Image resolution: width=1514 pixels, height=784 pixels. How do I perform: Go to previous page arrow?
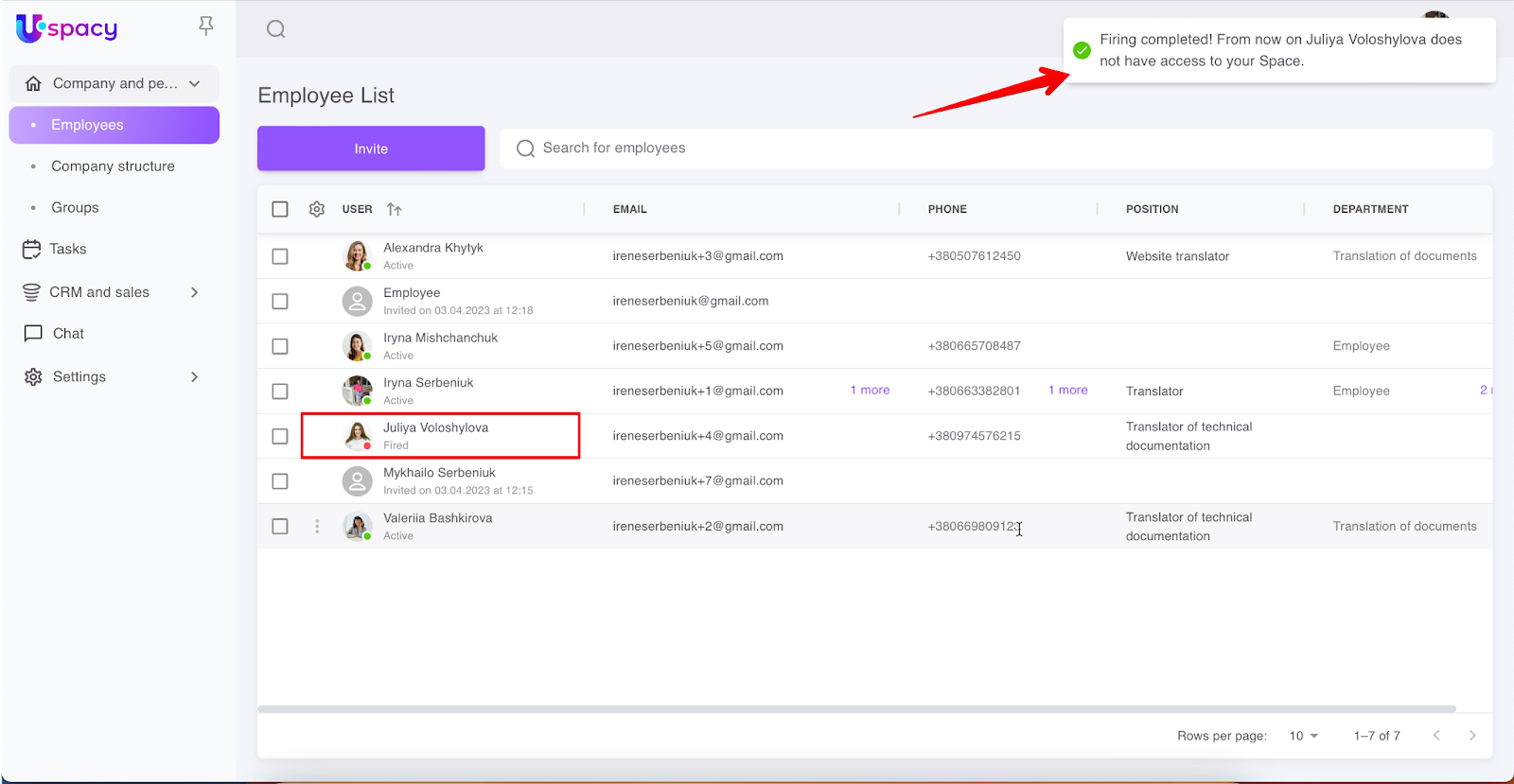1436,736
